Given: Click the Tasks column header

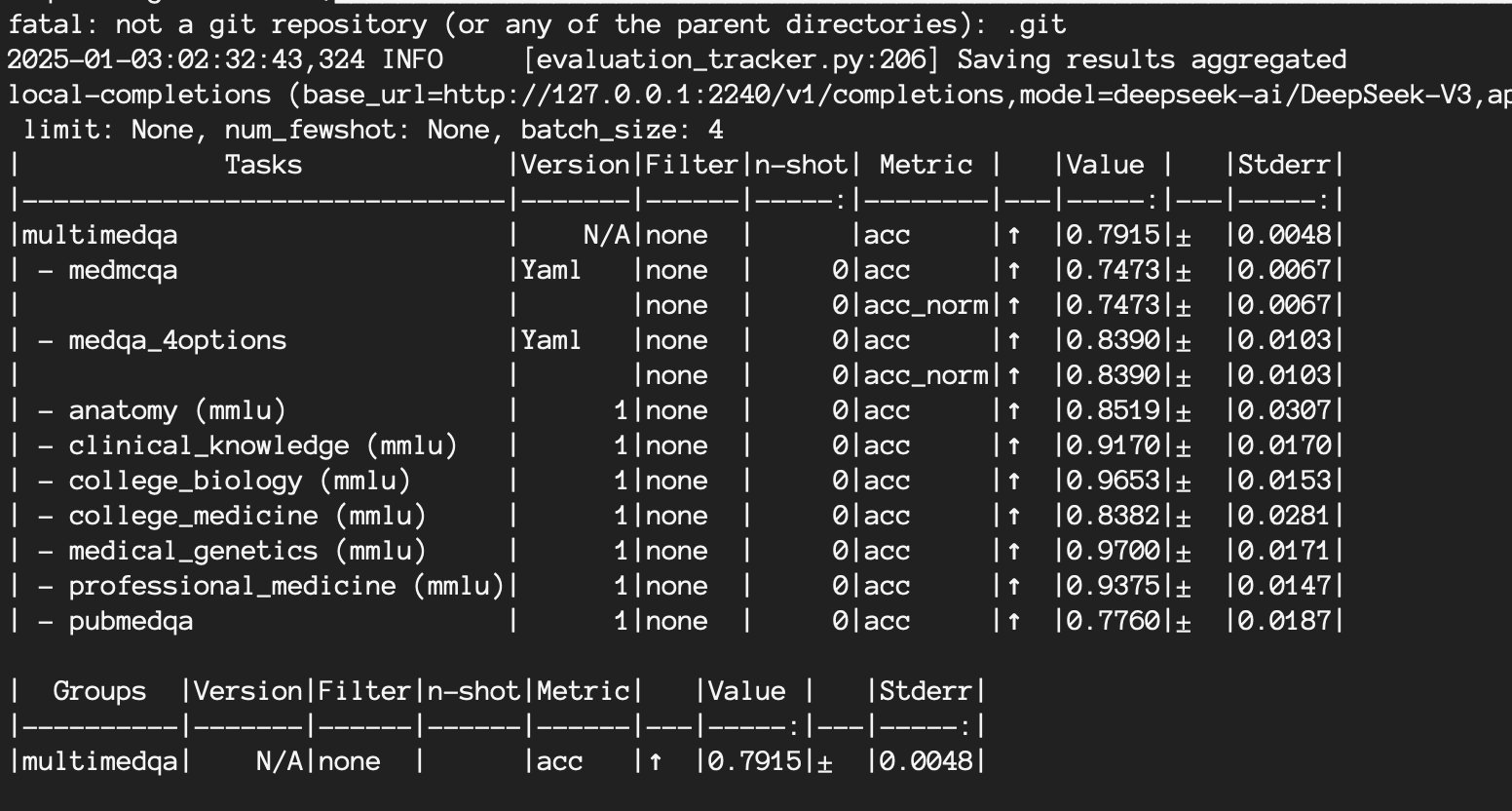Looking at the screenshot, I should (263, 165).
